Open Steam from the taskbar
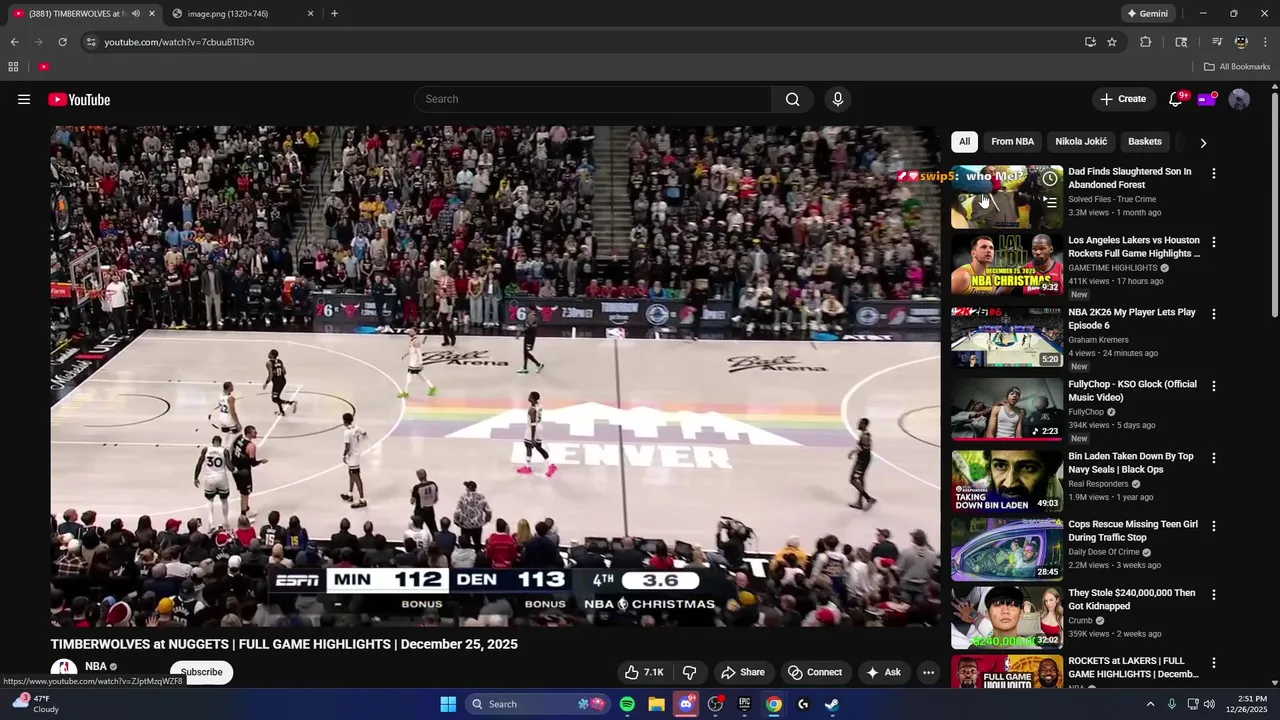 tap(832, 704)
